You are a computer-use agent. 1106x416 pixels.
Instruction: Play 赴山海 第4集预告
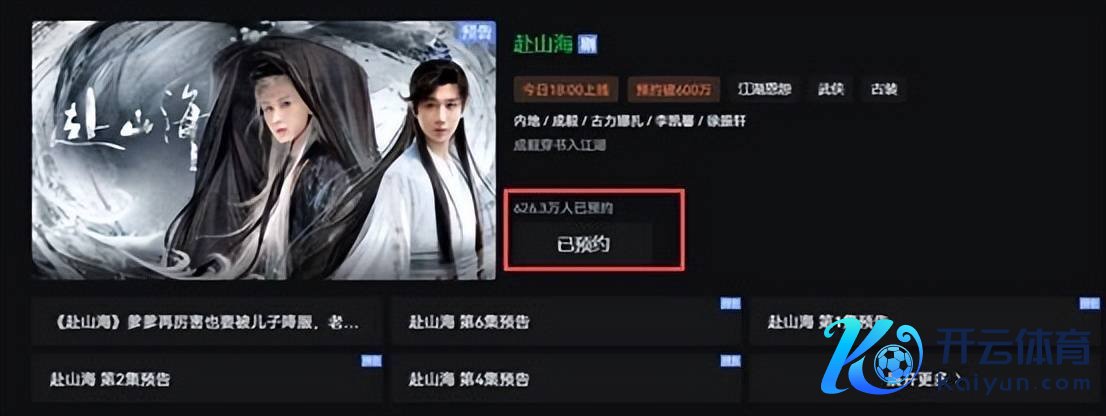click(x=567, y=379)
